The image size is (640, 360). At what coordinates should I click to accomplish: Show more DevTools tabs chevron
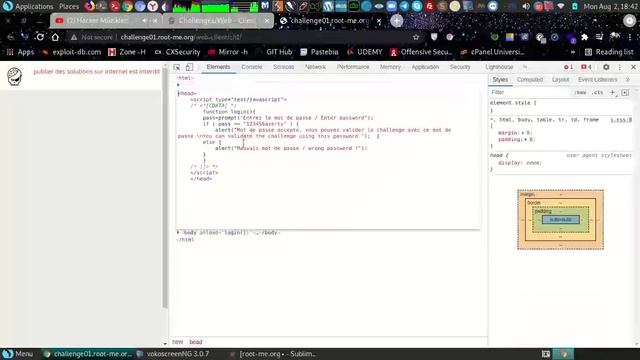pos(525,67)
